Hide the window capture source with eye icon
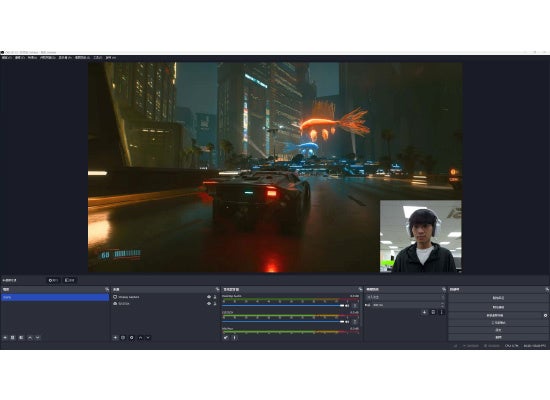 [x=209, y=297]
